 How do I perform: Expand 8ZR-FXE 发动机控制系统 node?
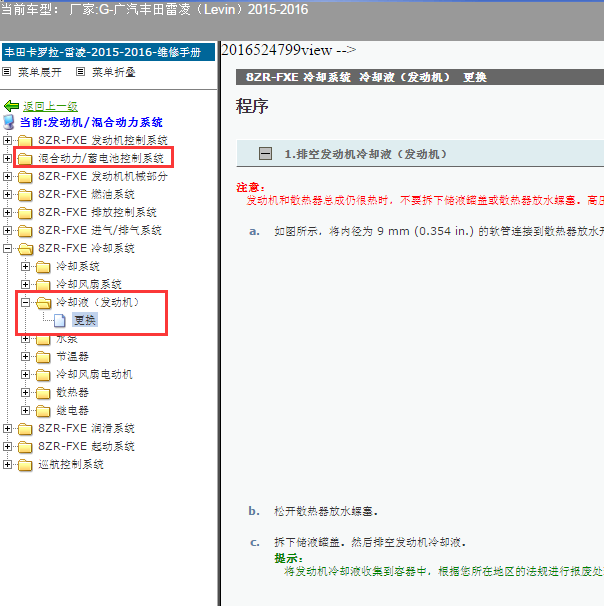pyautogui.click(x=7, y=140)
